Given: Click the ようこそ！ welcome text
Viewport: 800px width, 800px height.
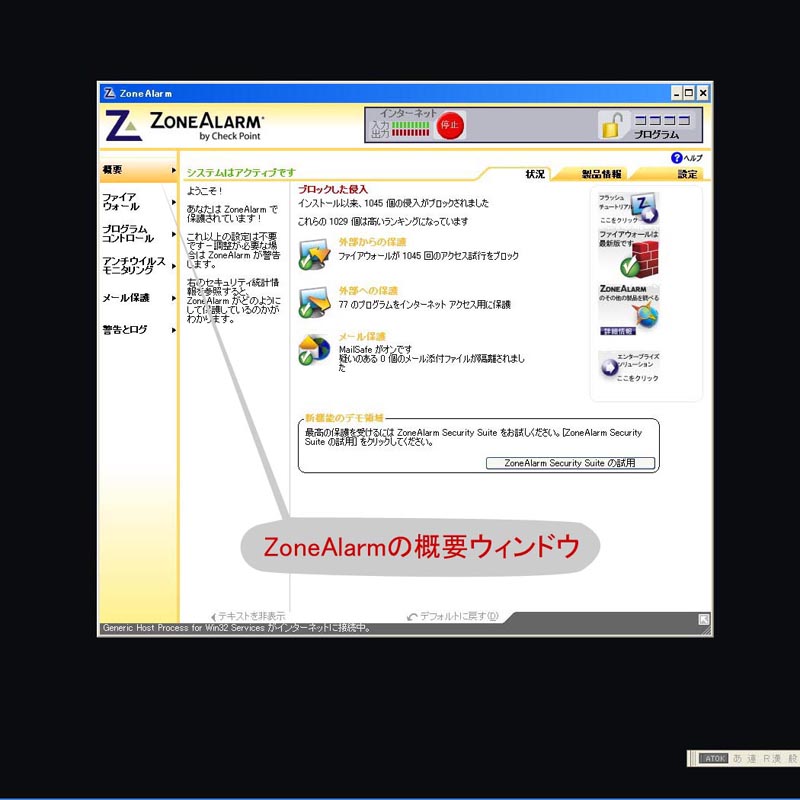Looking at the screenshot, I should click(204, 191).
